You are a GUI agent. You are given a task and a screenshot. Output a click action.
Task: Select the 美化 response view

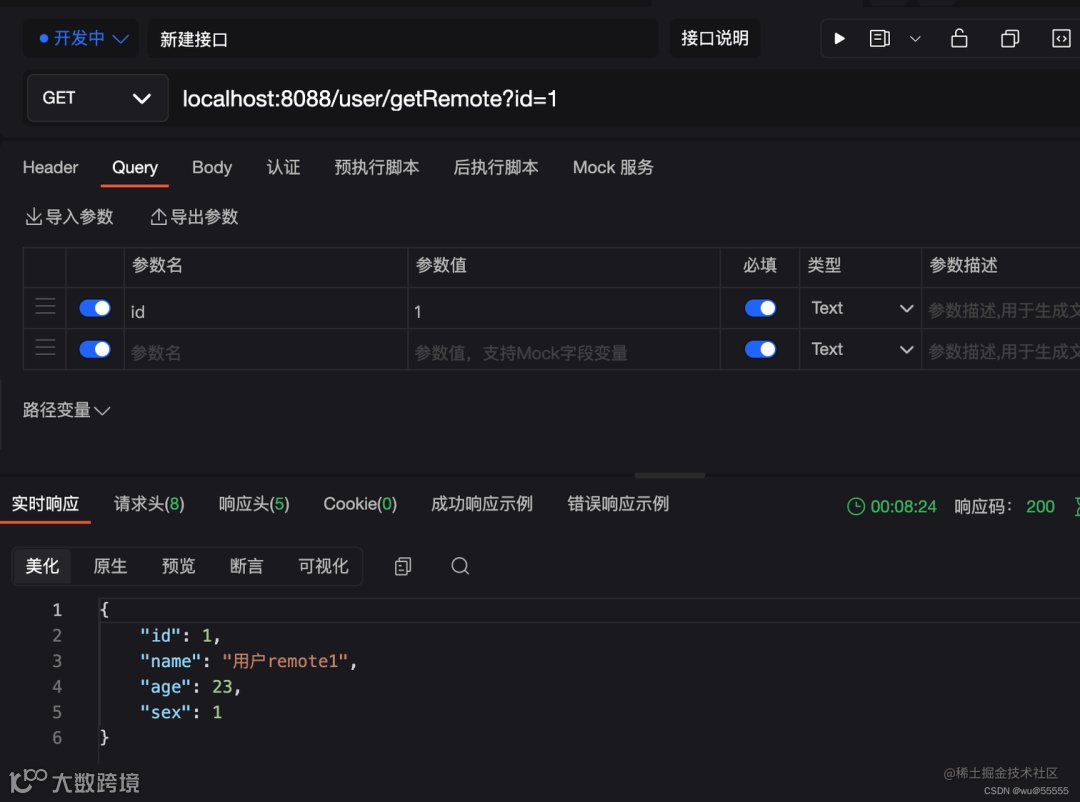[43, 566]
